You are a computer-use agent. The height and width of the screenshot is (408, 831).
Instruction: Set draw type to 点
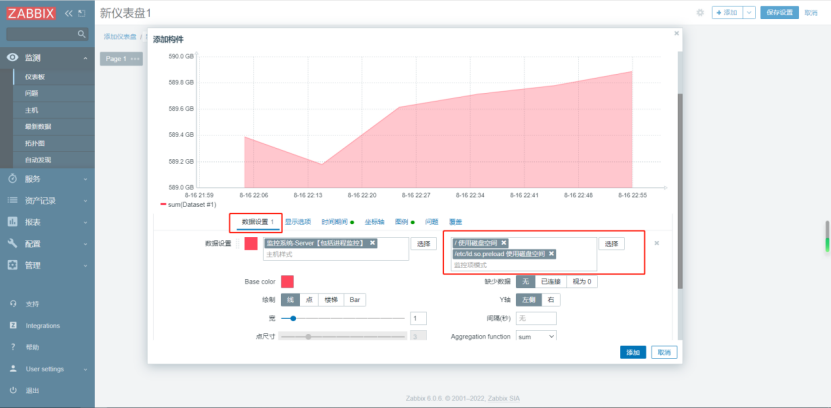pyautogui.click(x=309, y=300)
